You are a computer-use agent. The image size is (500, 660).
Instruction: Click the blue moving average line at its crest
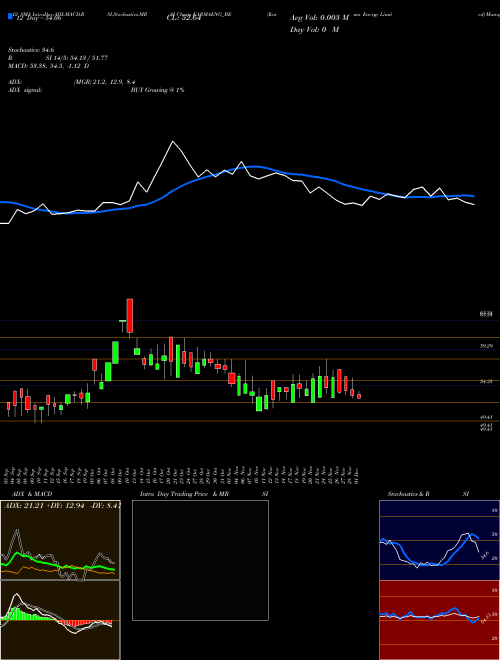click(253, 167)
